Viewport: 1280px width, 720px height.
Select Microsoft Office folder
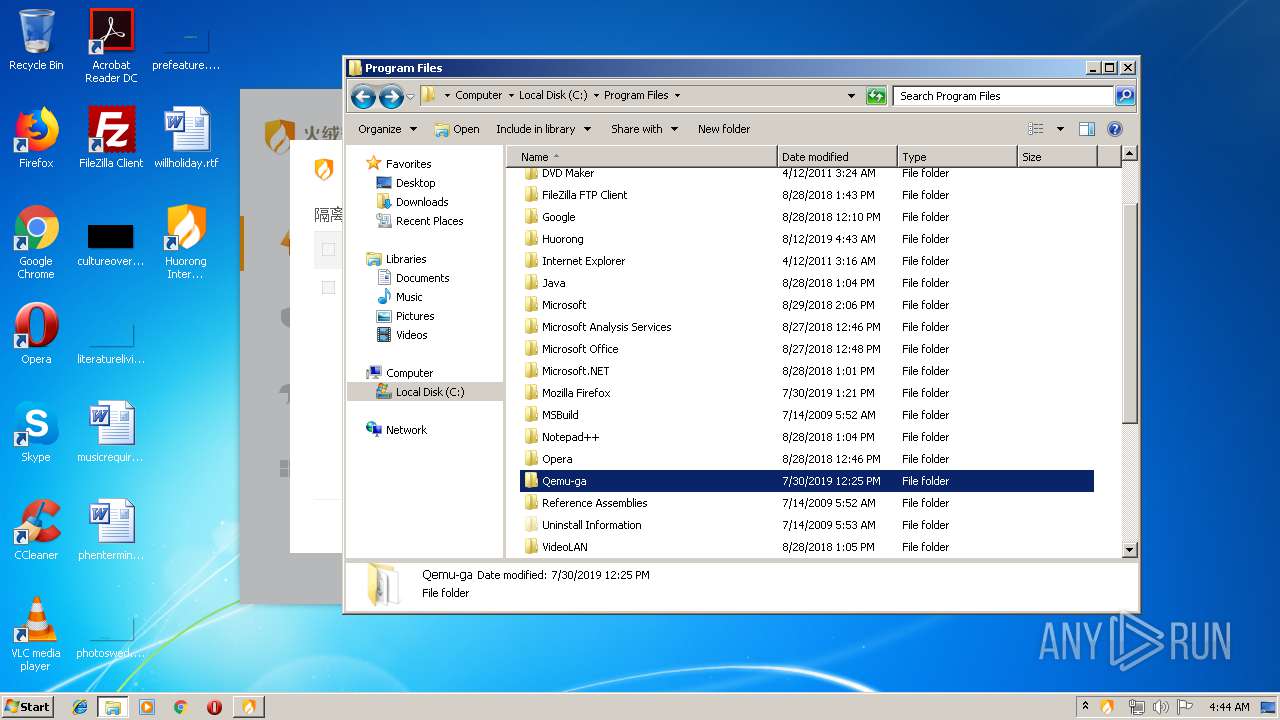click(x=806, y=349)
